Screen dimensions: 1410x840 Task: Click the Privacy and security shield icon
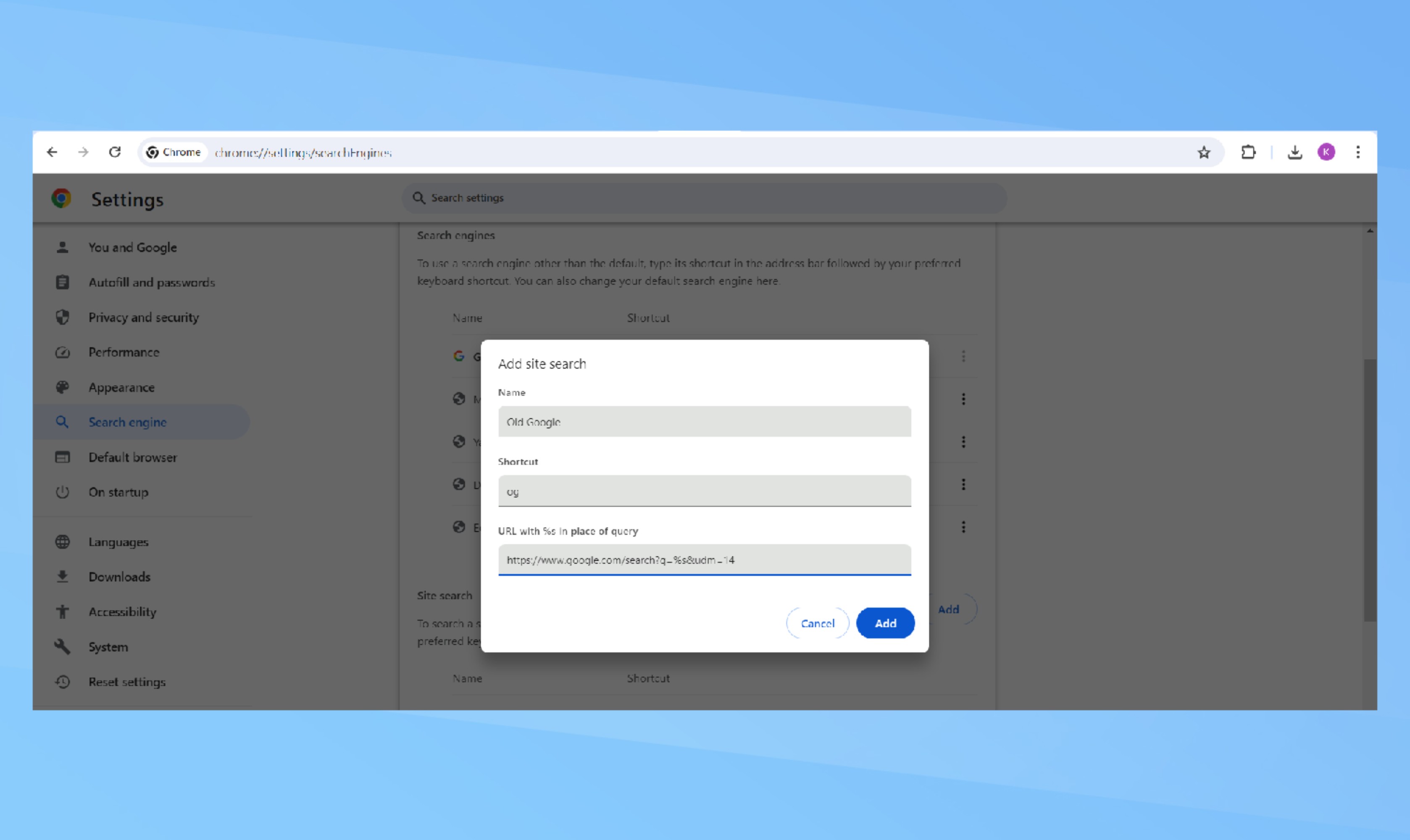(x=62, y=317)
